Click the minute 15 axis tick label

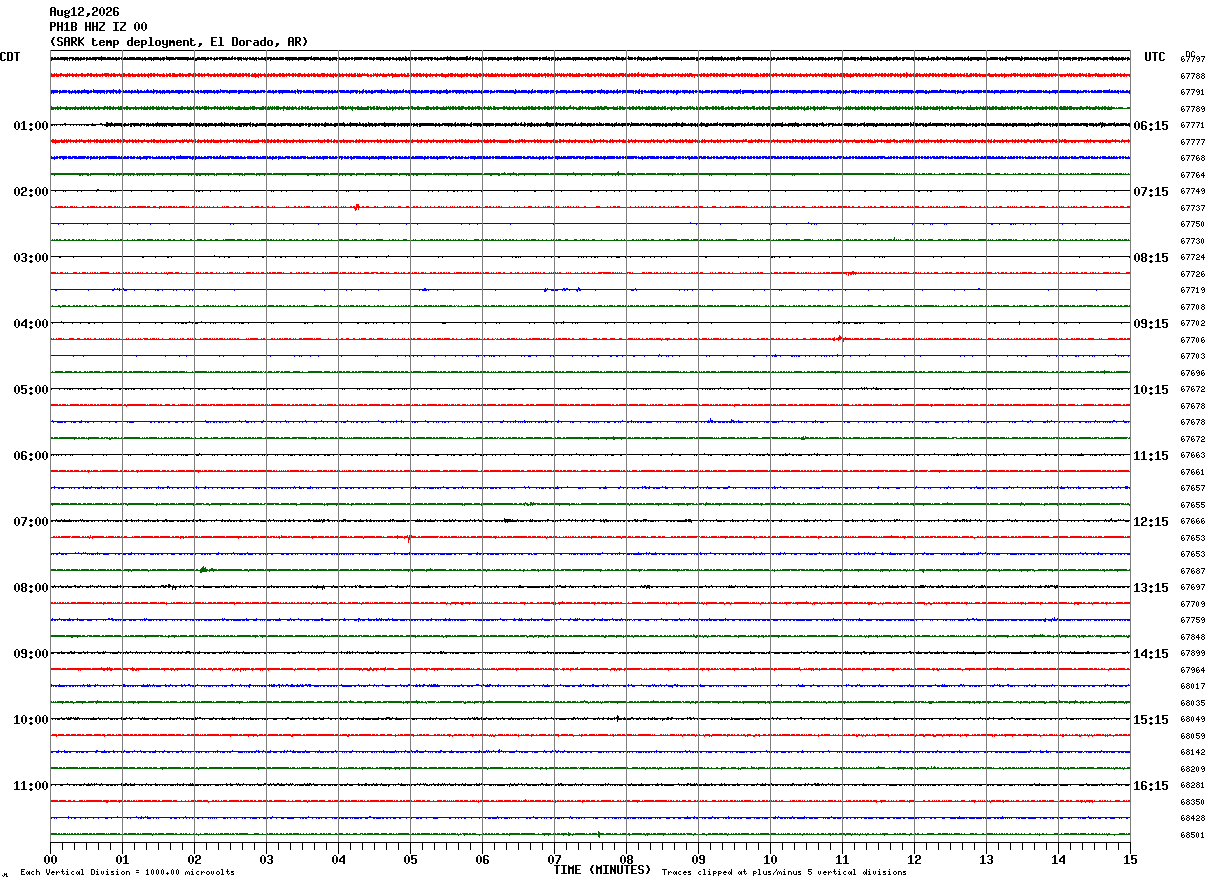point(1130,859)
